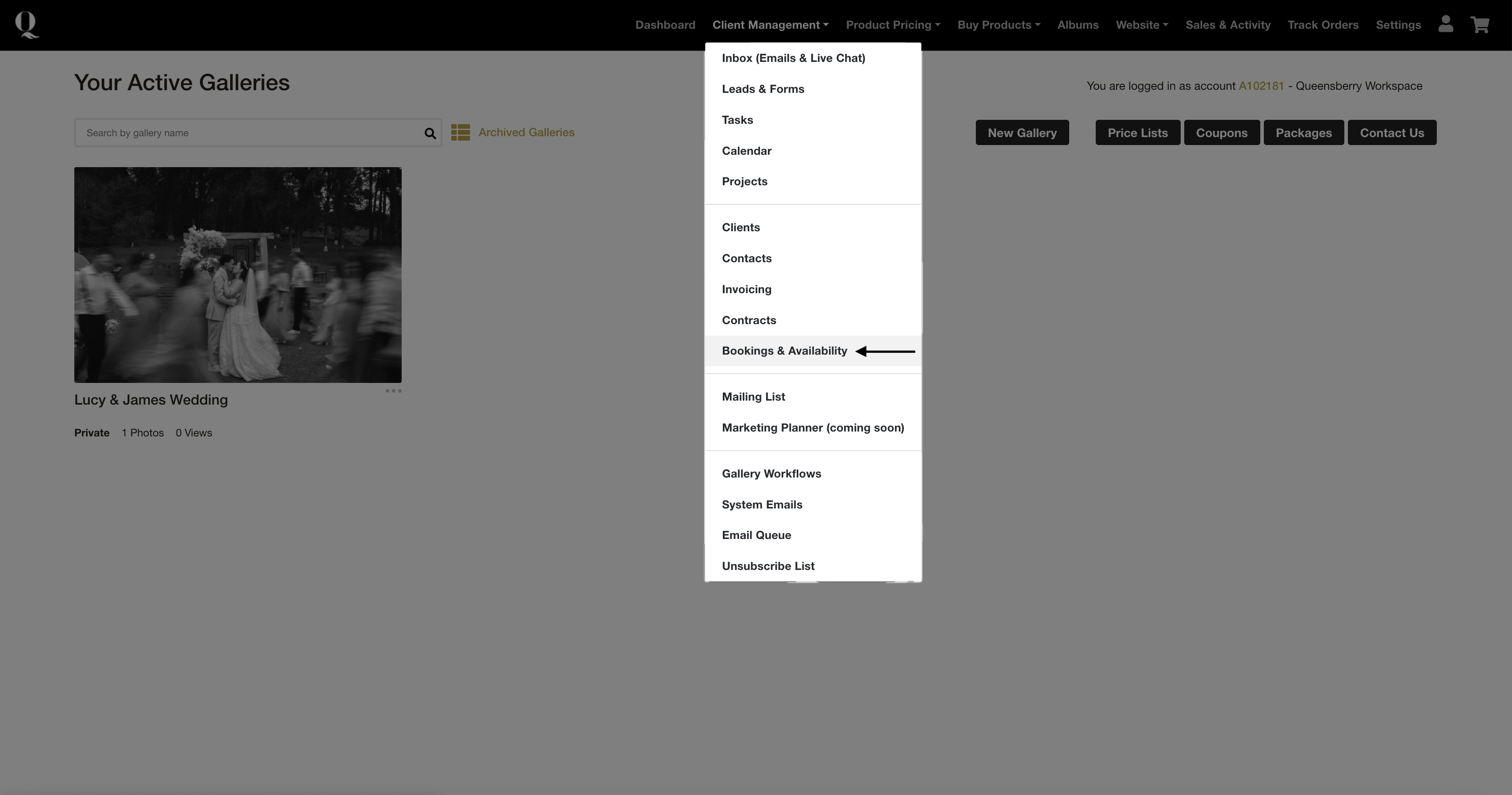The image size is (1512, 795).
Task: Open the Unsubscribe List item
Action: tap(768, 566)
